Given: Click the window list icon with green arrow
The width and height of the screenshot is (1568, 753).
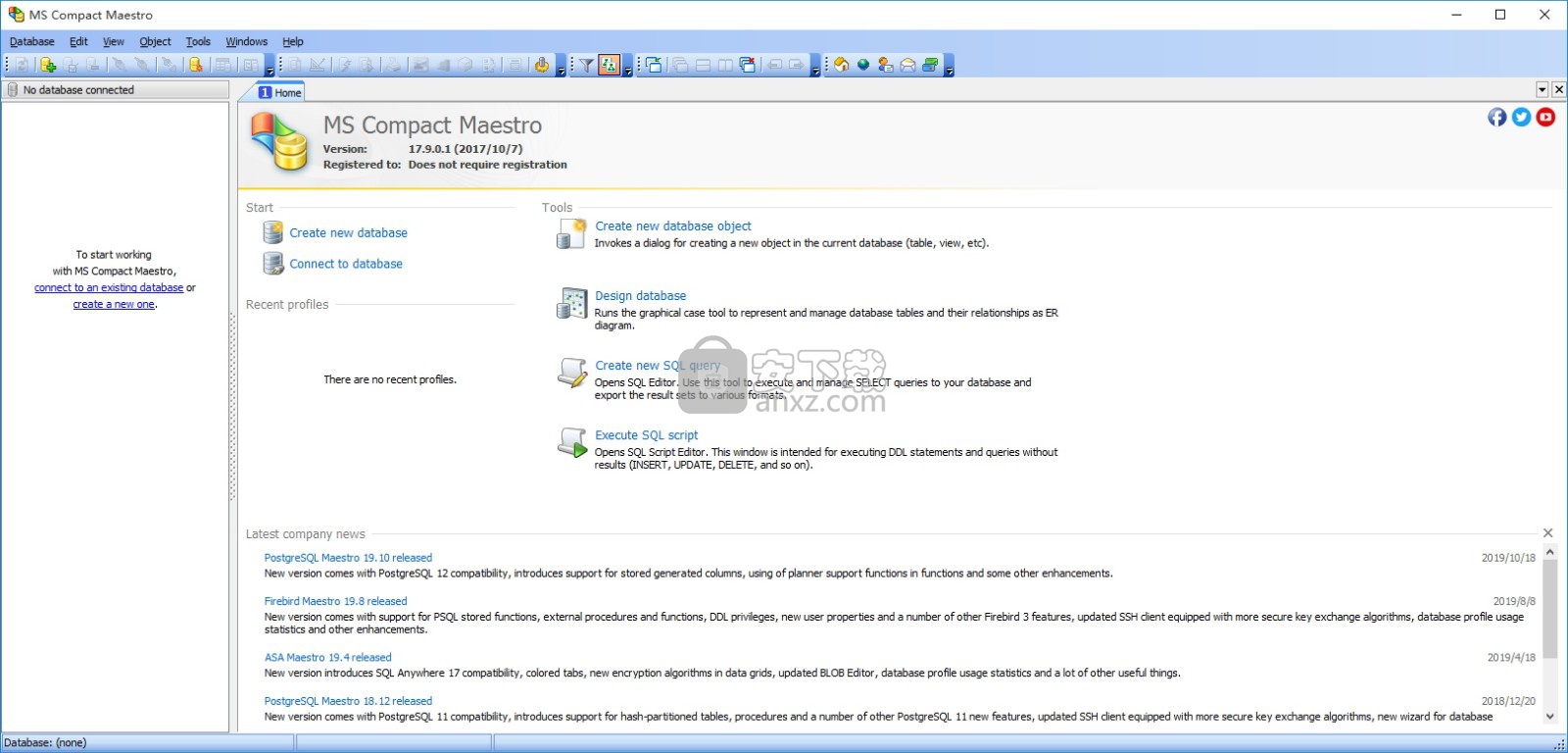Looking at the screenshot, I should (x=654, y=65).
